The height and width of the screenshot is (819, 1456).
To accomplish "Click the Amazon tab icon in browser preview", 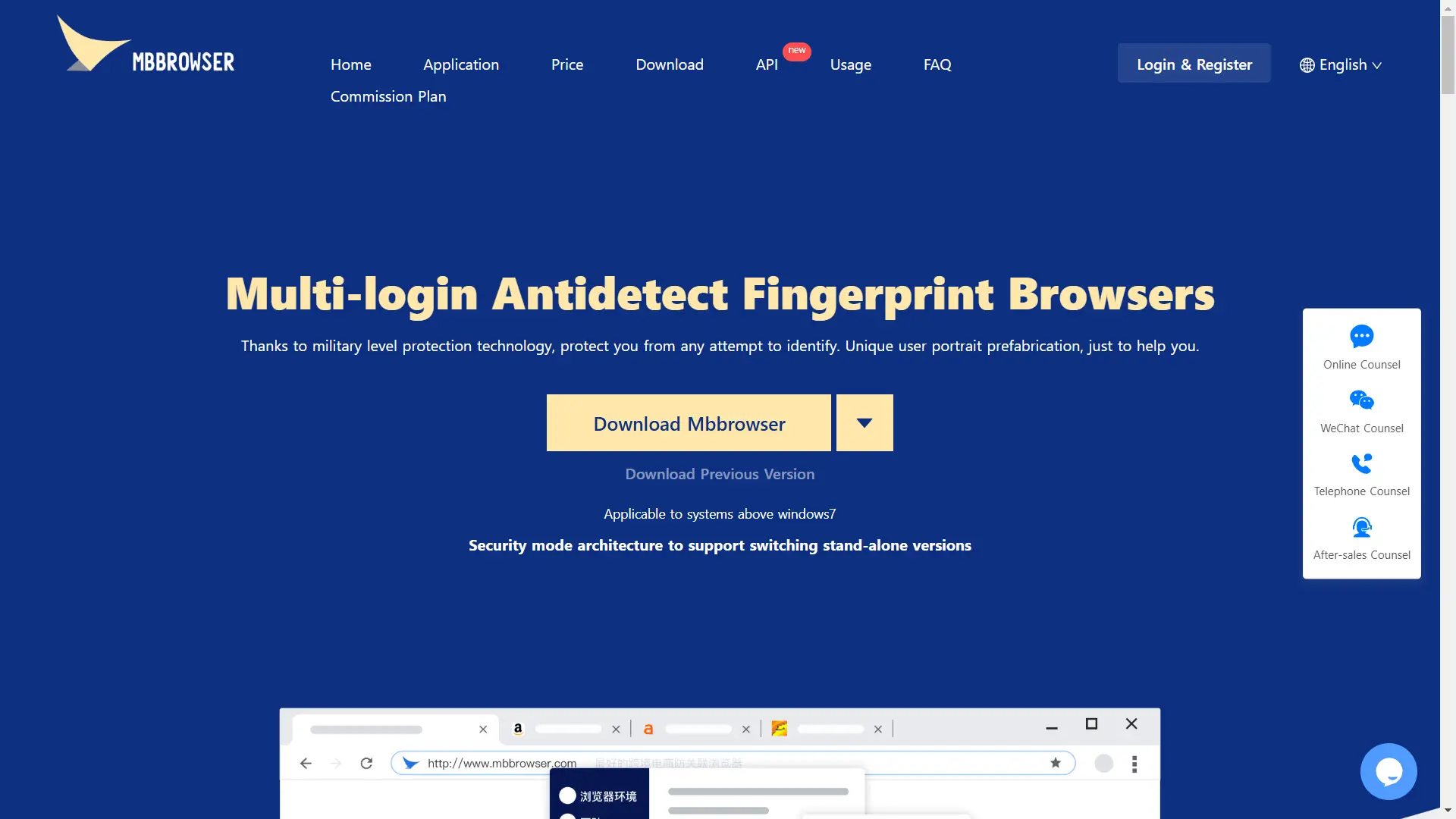I will coord(519,728).
